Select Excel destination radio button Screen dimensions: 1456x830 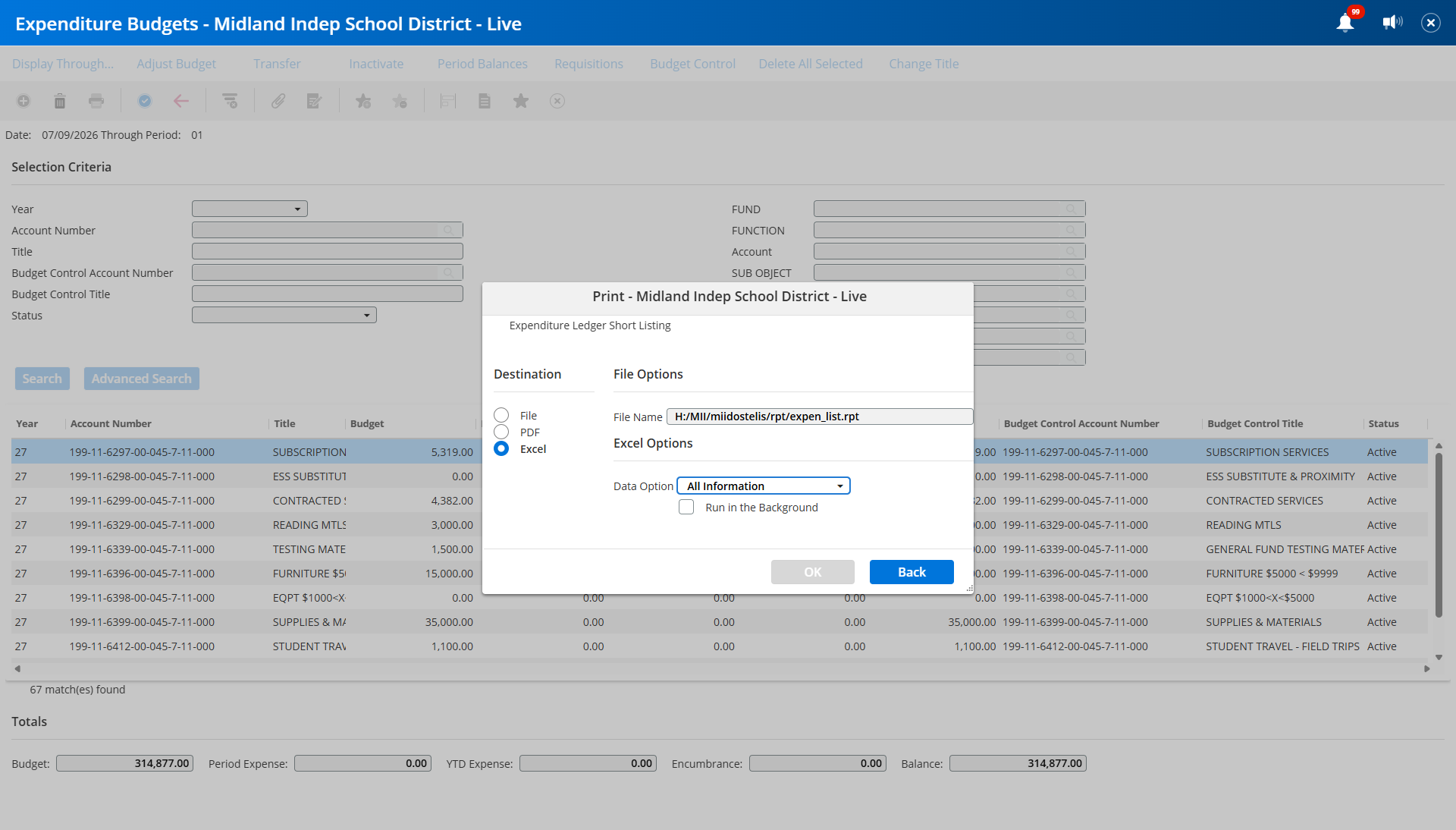(501, 448)
